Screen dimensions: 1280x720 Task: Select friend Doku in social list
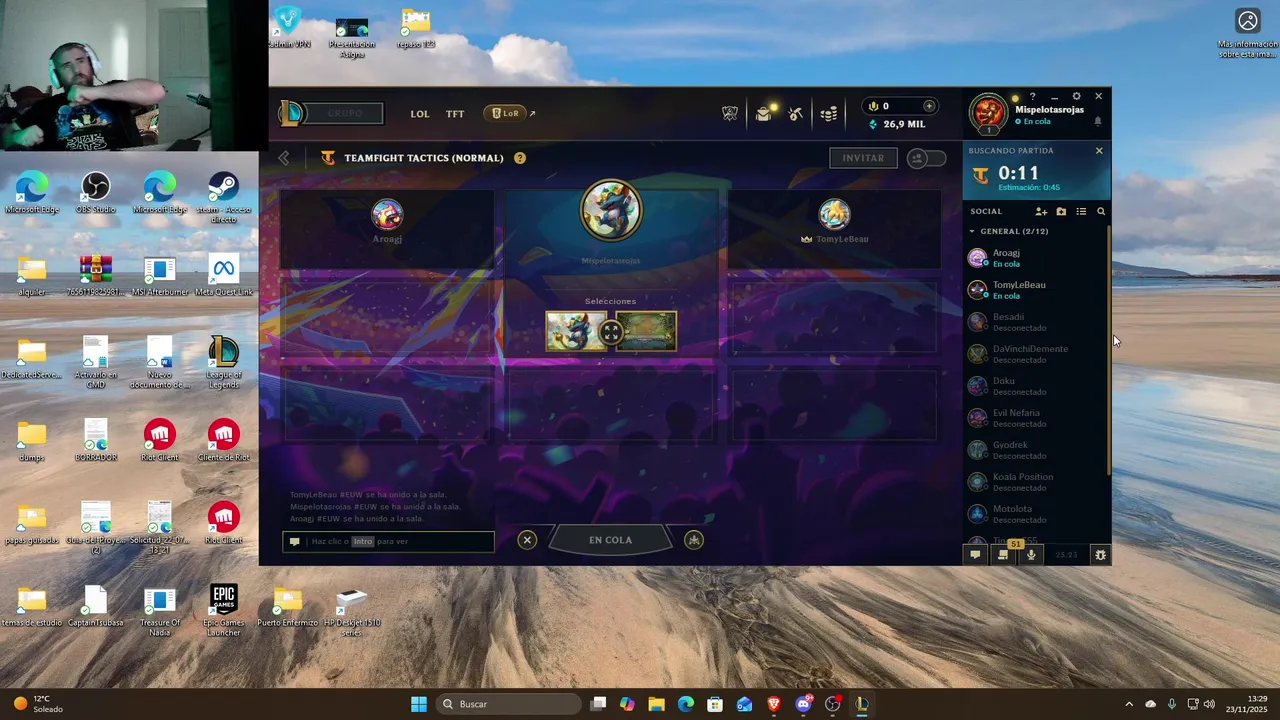[x=1036, y=386]
